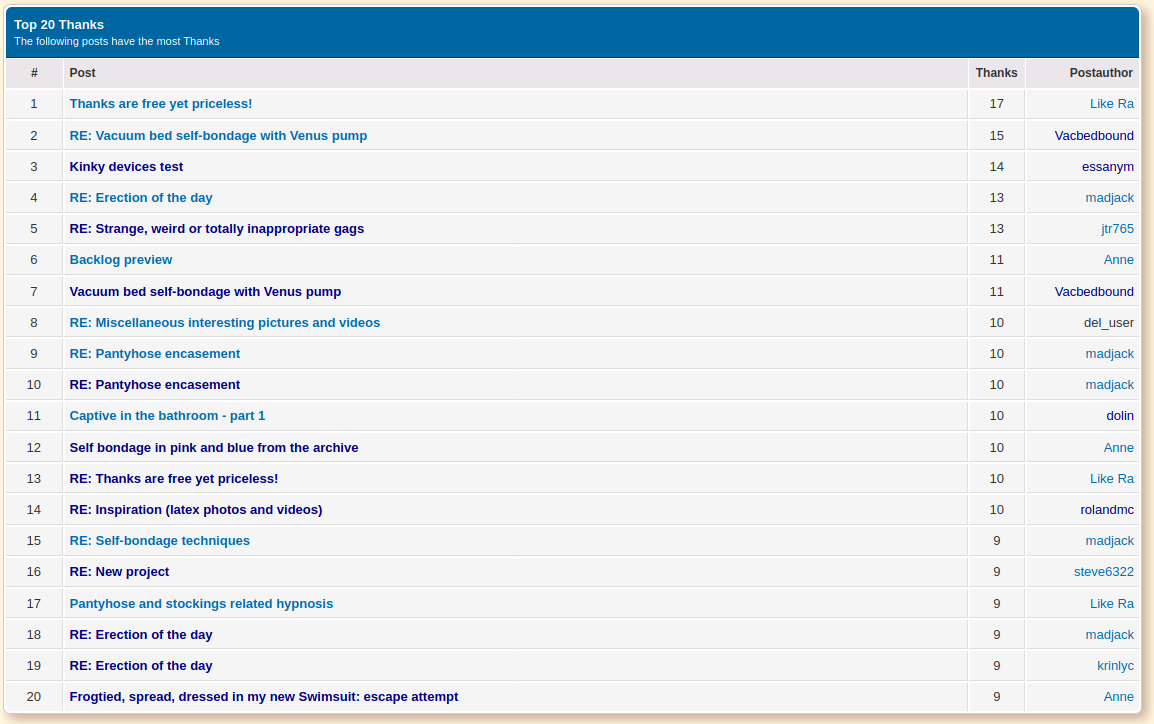Open the 'Frogtied, spread, dressed in my new Swimsuit' post
Image resolution: width=1154 pixels, height=724 pixels.
tap(263, 697)
